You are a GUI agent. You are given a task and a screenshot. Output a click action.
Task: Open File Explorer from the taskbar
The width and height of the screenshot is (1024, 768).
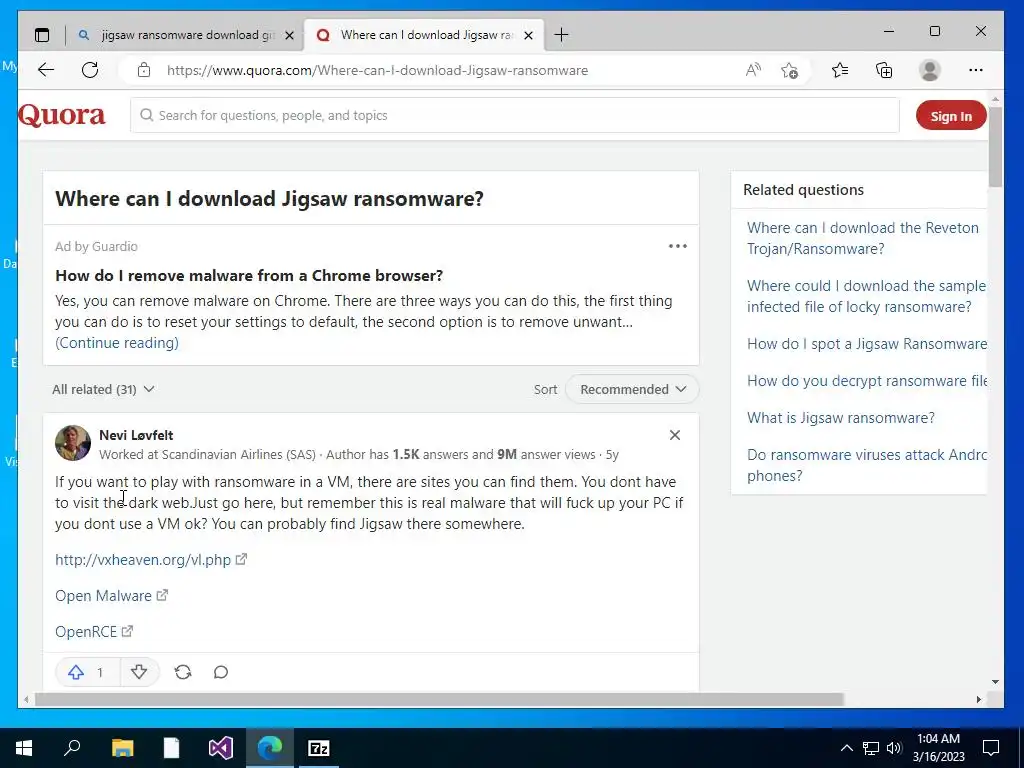[x=122, y=748]
